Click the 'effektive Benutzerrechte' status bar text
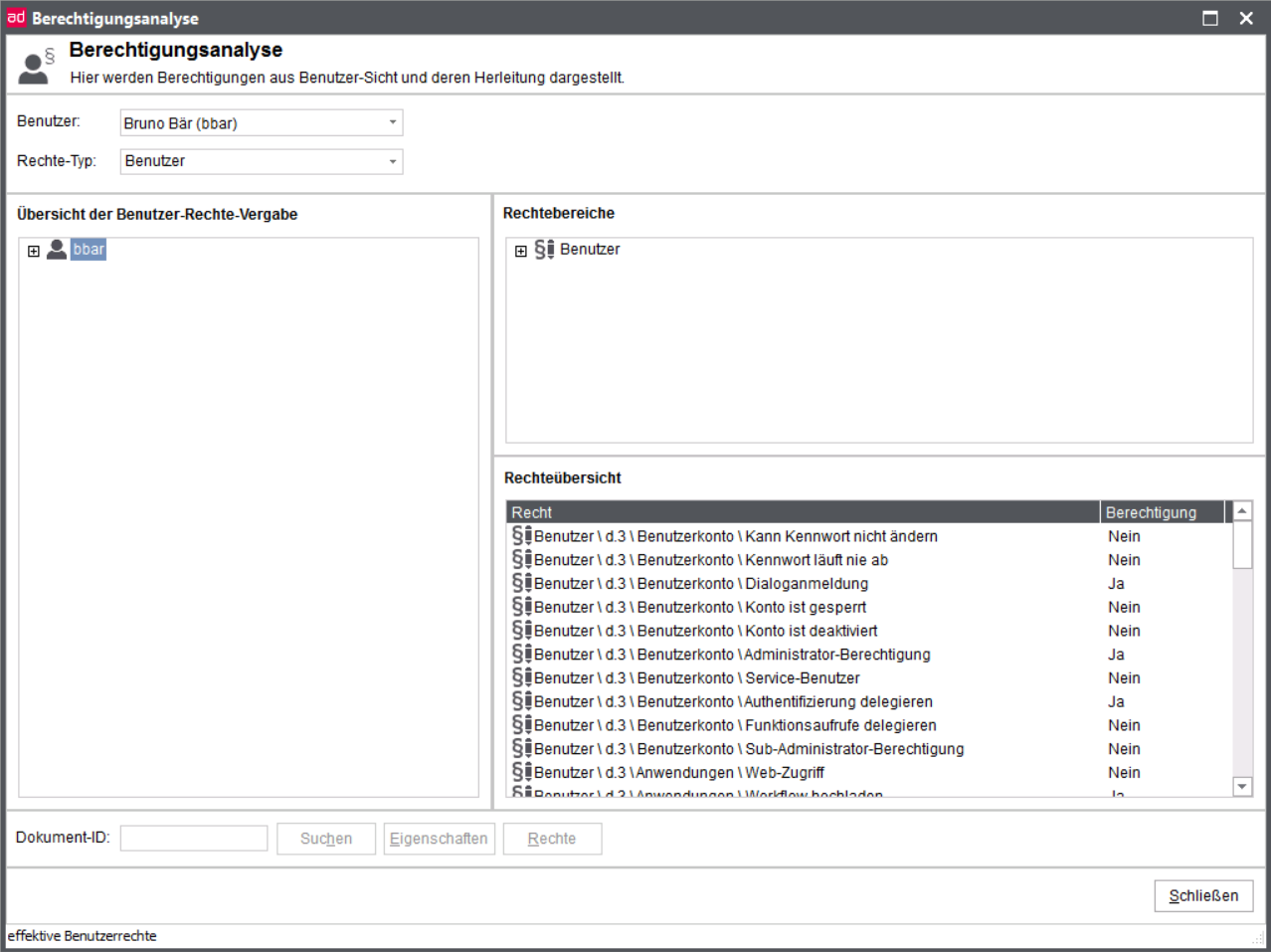 point(83,936)
